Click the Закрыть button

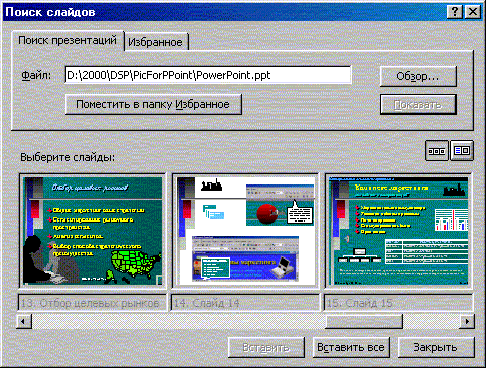click(436, 347)
